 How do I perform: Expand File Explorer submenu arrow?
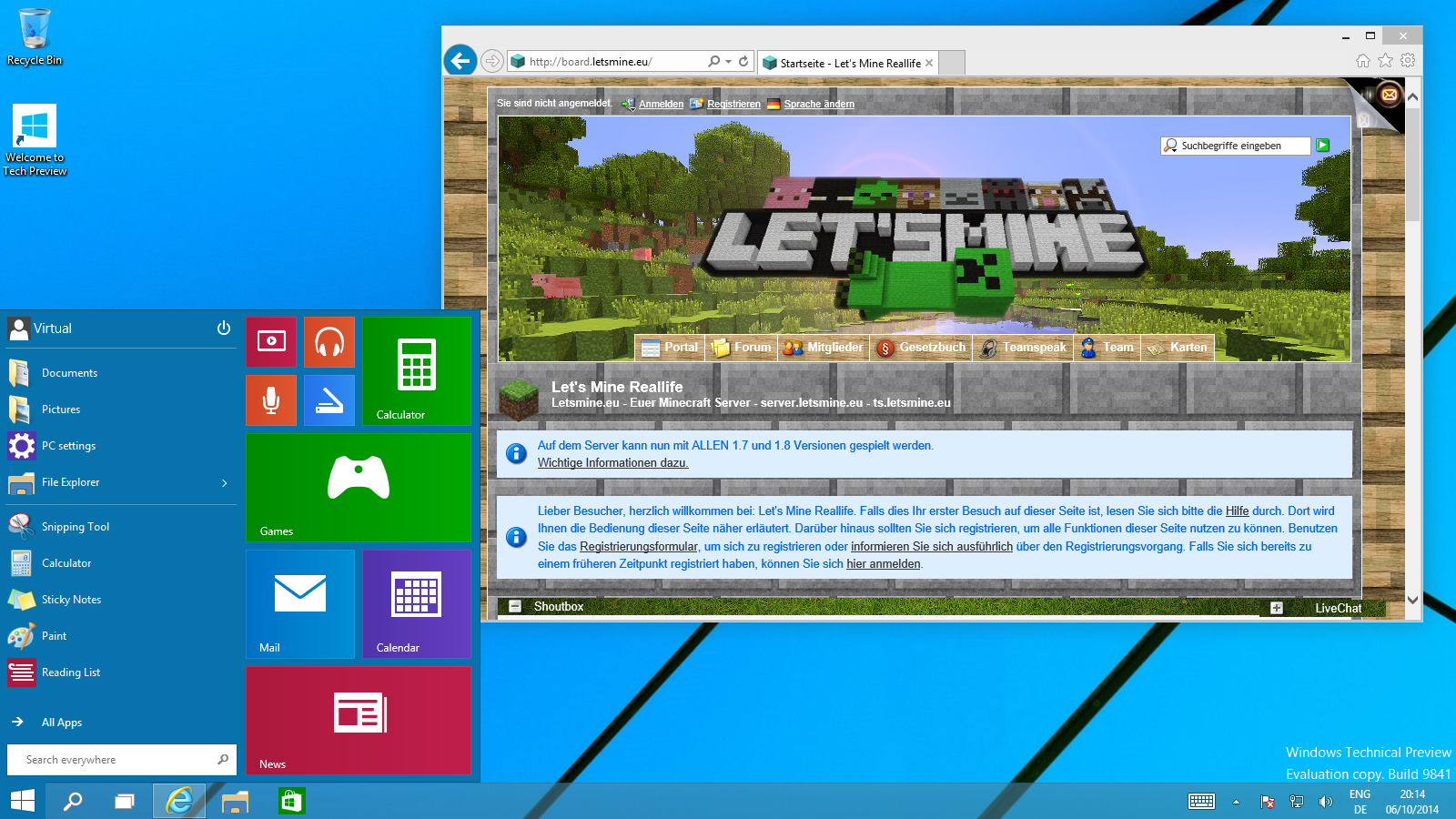pos(225,483)
